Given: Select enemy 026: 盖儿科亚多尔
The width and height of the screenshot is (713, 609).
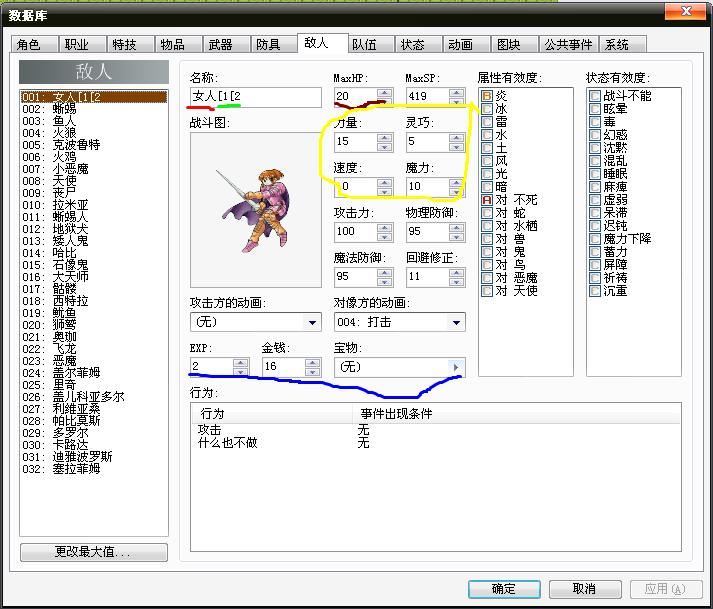Looking at the screenshot, I should tap(94, 397).
